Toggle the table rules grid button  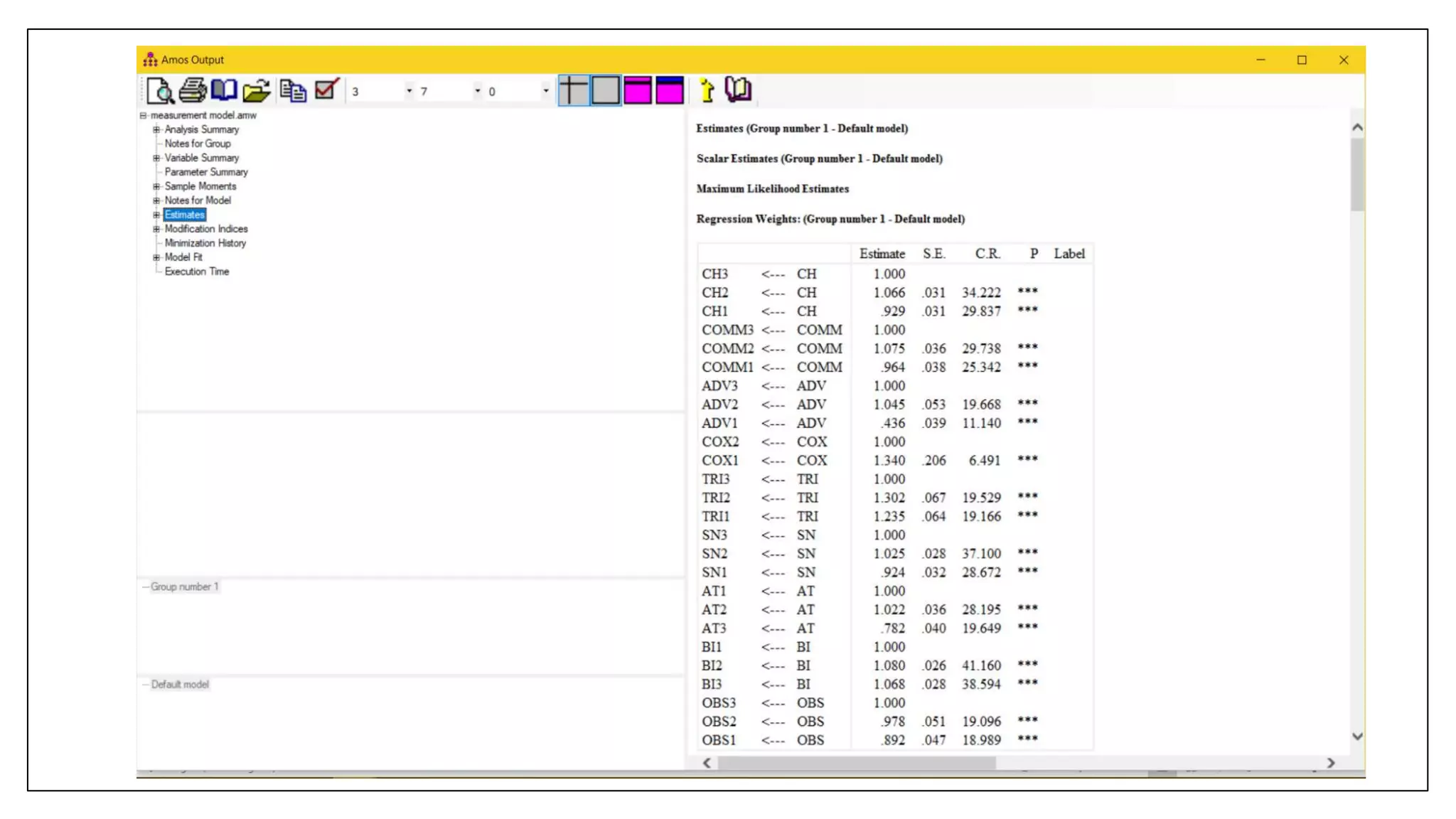(574, 90)
